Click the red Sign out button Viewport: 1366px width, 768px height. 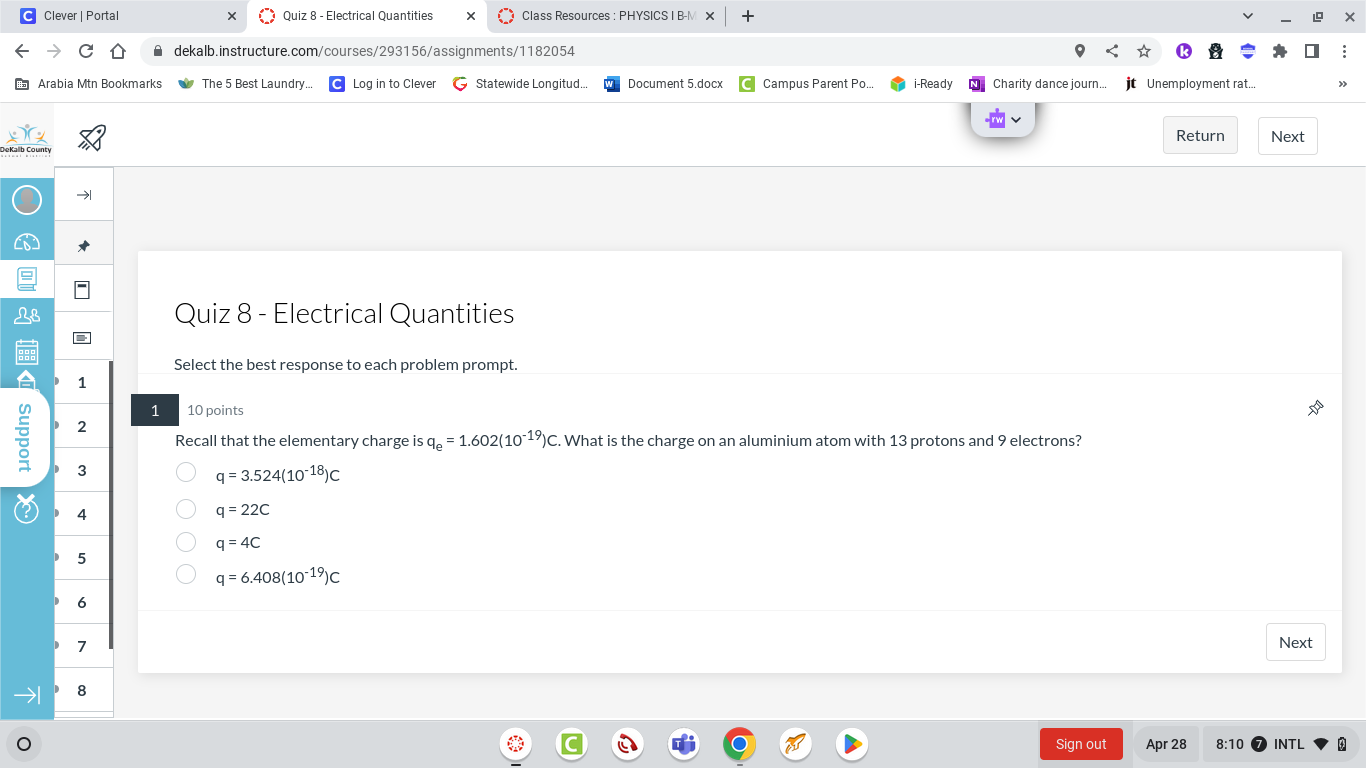pos(1081,743)
